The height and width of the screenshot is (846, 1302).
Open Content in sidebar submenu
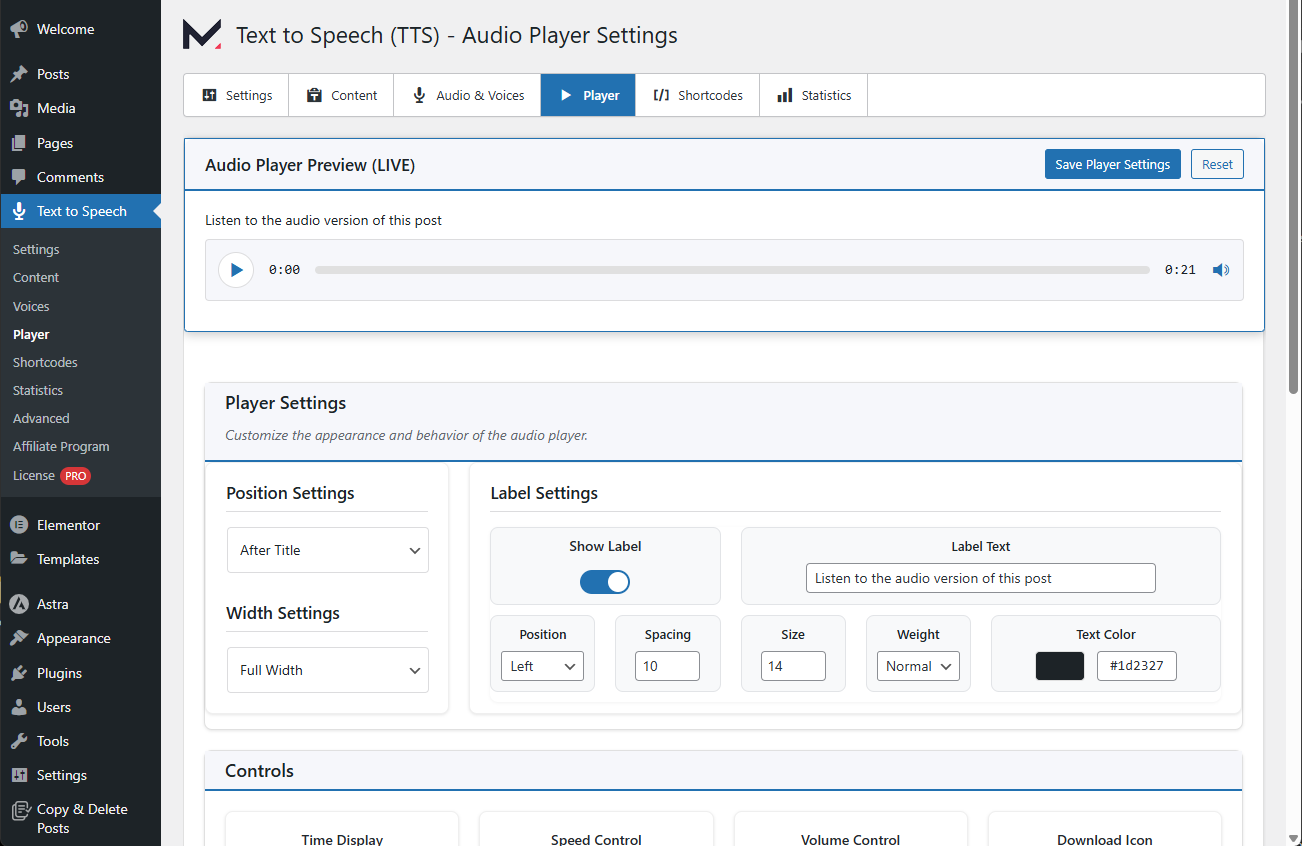36,277
